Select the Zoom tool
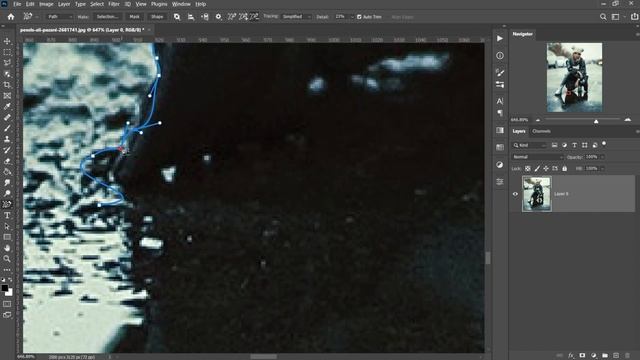 (x=7, y=259)
